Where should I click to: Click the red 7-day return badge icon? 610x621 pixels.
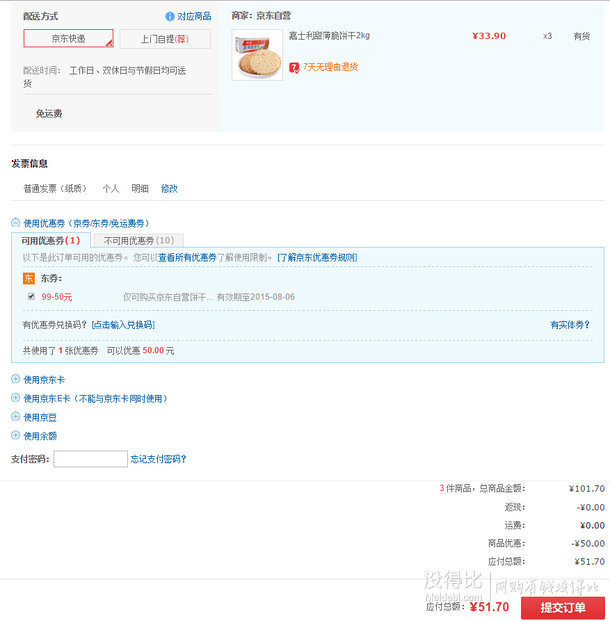pos(294,68)
